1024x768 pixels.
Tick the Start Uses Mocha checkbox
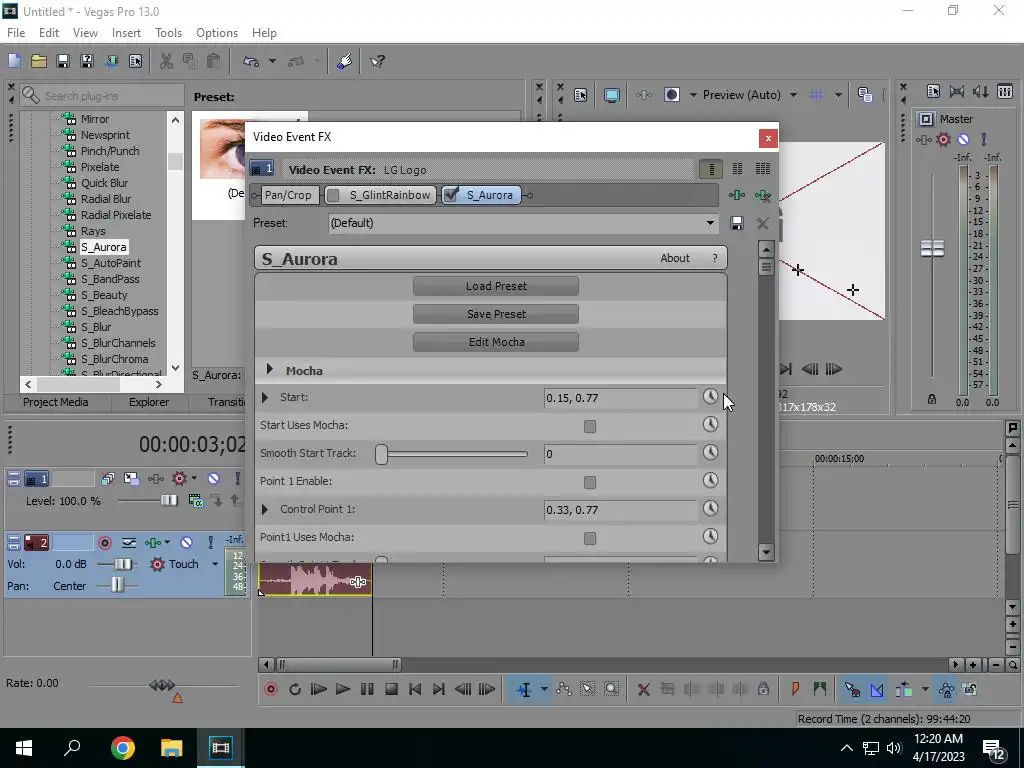pos(590,426)
